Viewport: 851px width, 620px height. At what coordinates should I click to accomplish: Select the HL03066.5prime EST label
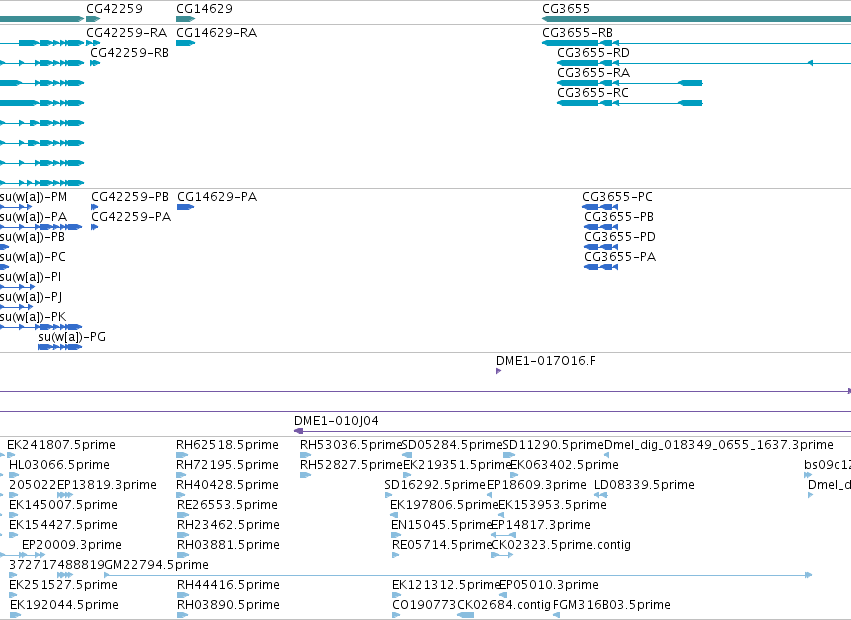59,465
